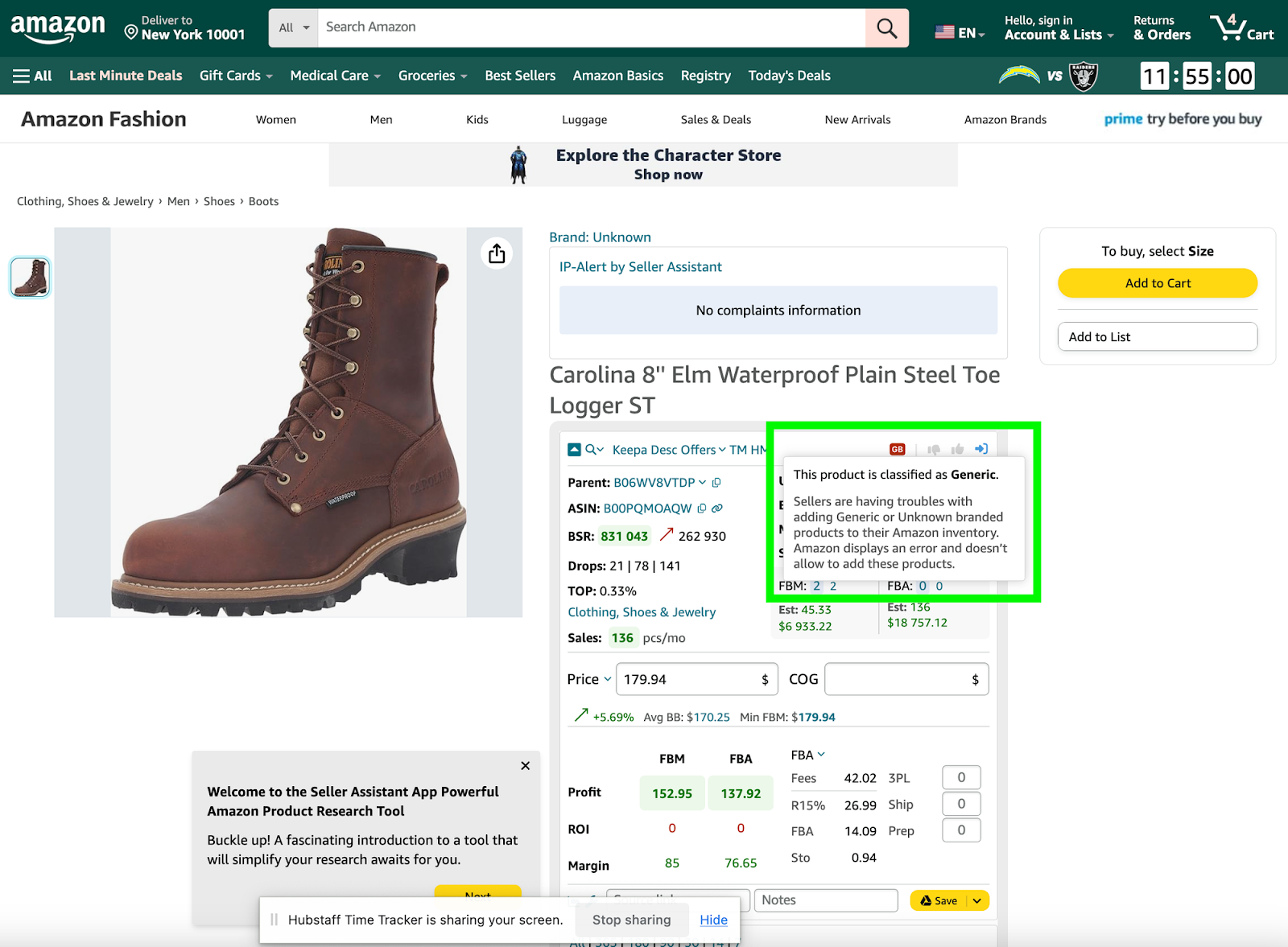The image size is (1288, 947).
Task: Open the product link icon next to ASIN
Action: tap(717, 508)
